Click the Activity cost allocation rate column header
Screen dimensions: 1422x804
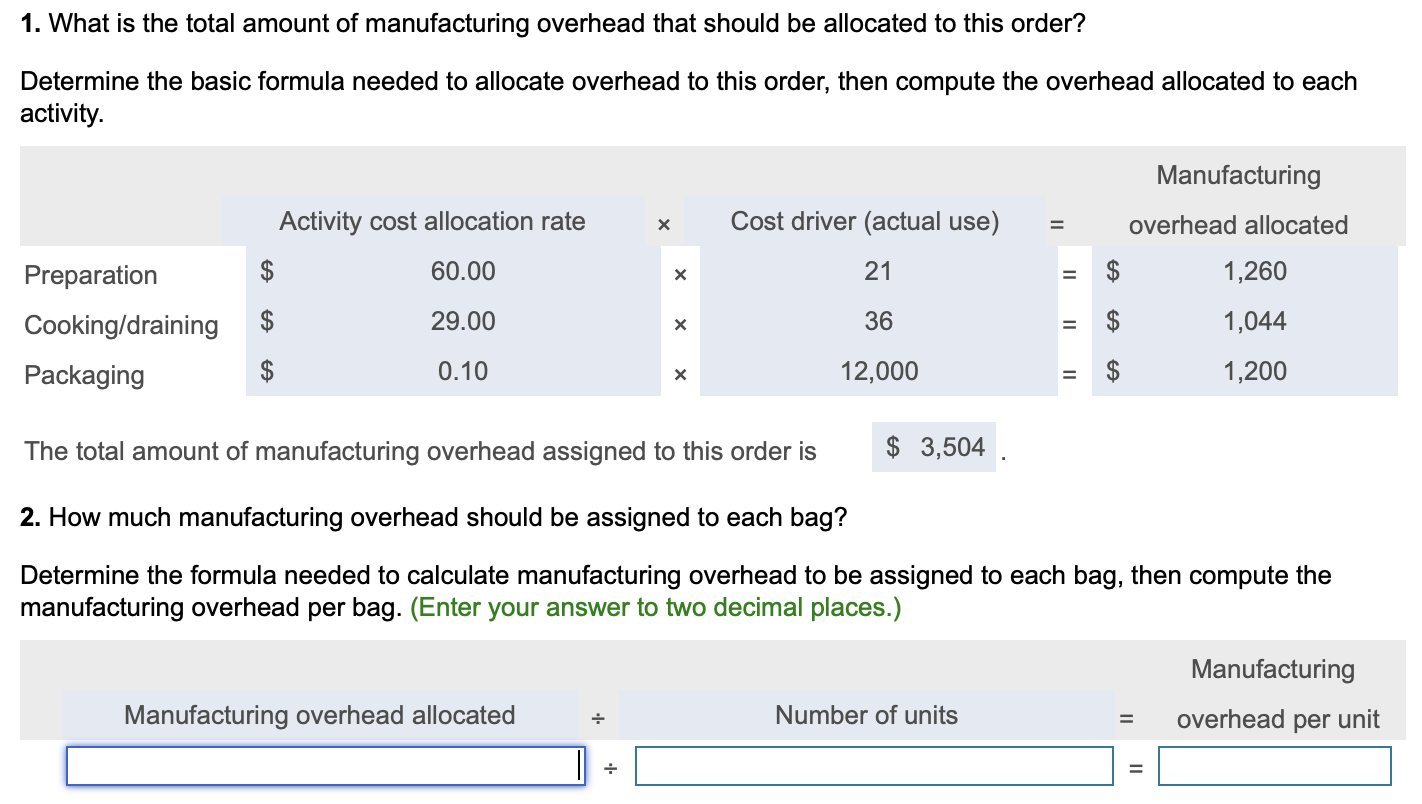tap(433, 221)
